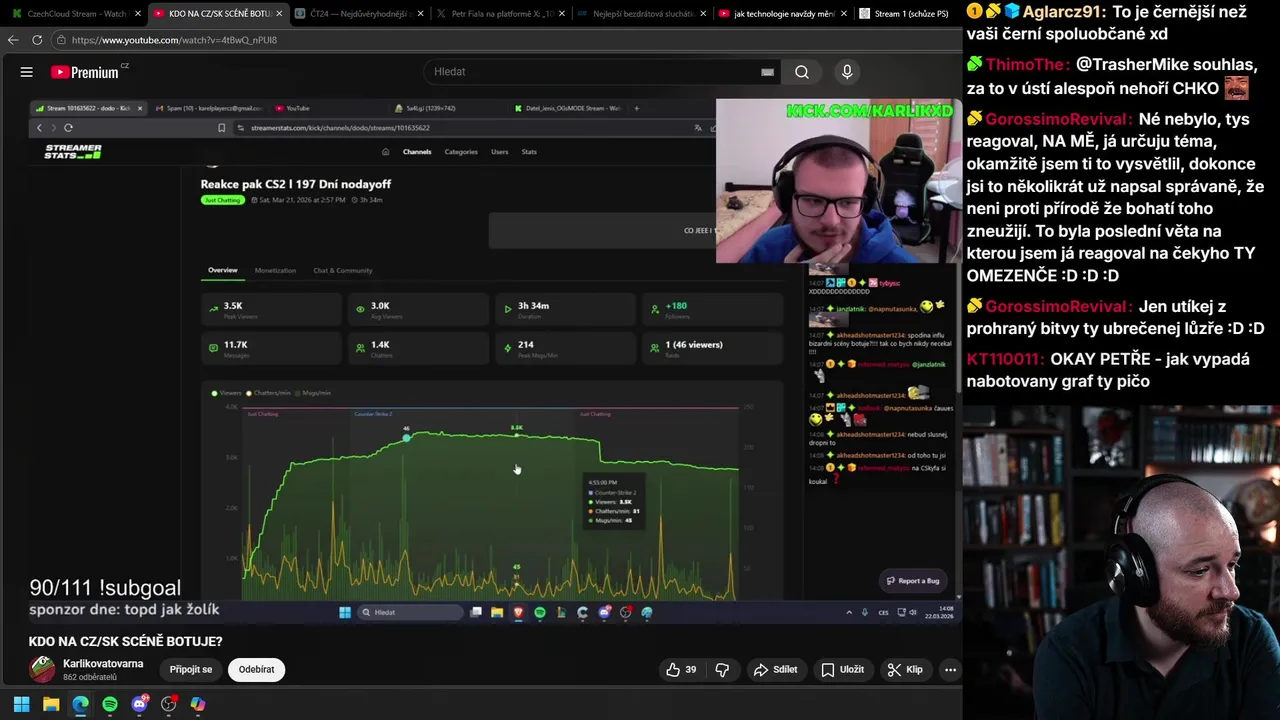Toggle Chatters/min series in chart legend
Viewport: 1280px width, 720px height.
pyautogui.click(x=269, y=393)
